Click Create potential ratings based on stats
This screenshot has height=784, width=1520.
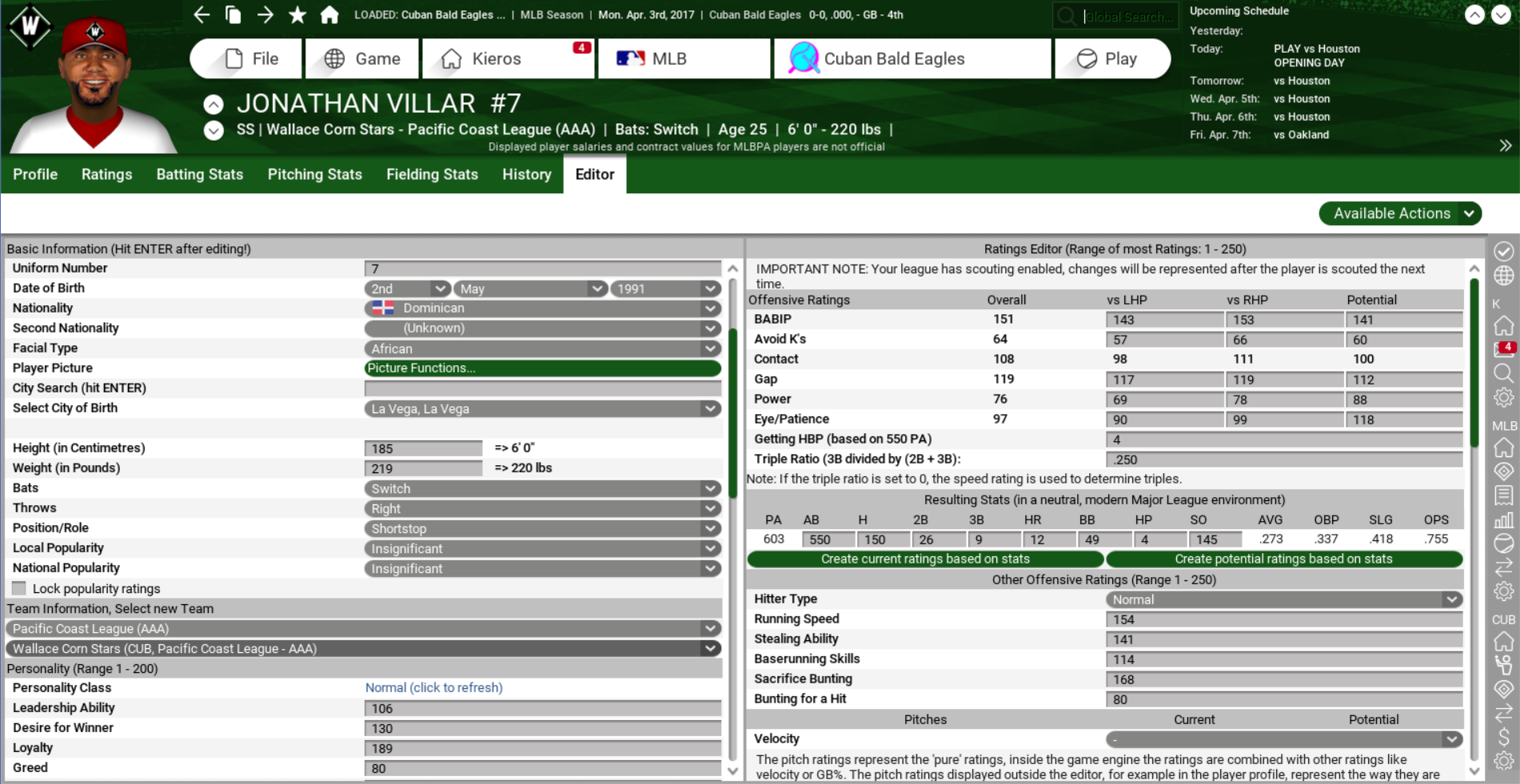1284,559
